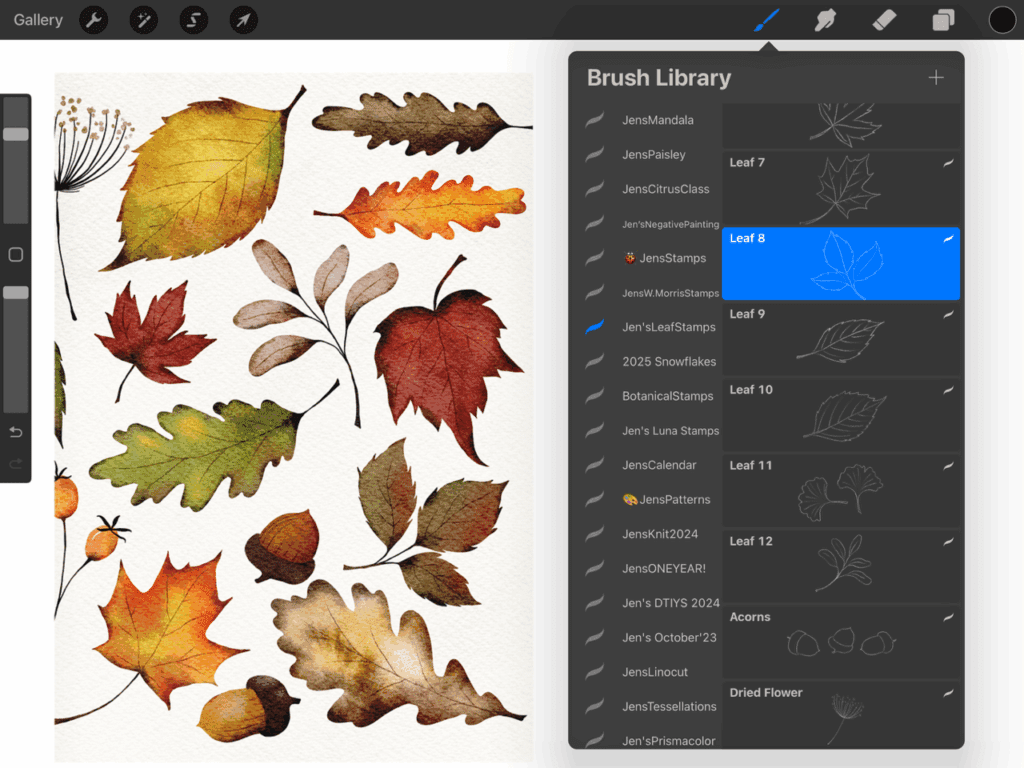1024x768 pixels.
Task: Click stroke icon on Leaf 11 row
Action: tap(948, 466)
